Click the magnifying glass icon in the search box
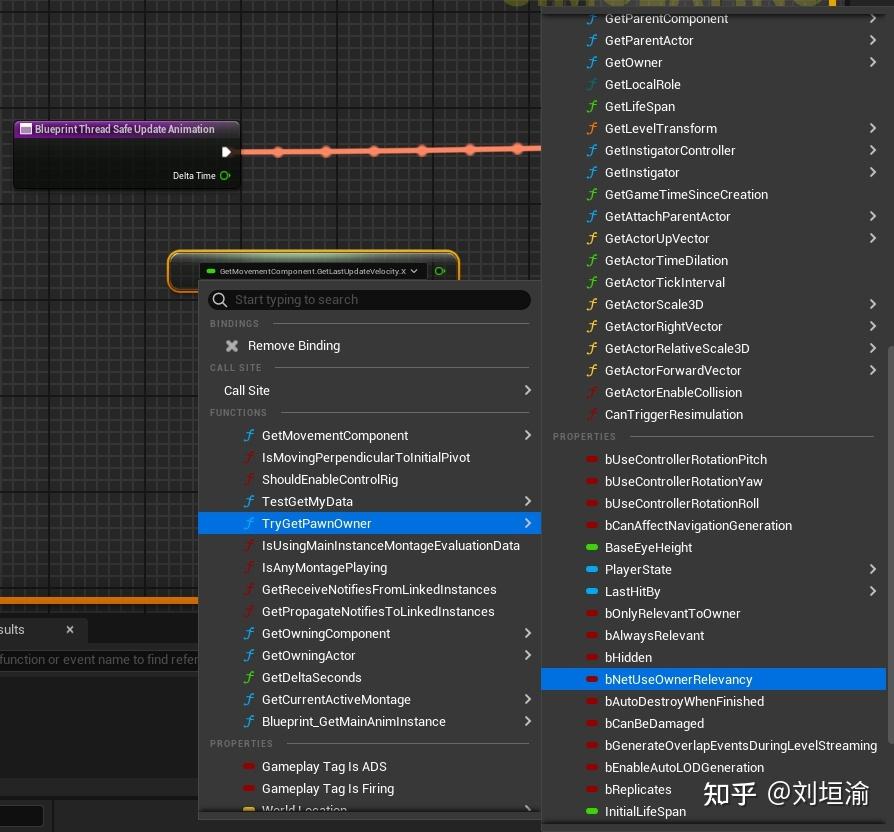The height and width of the screenshot is (832, 894). pos(220,300)
